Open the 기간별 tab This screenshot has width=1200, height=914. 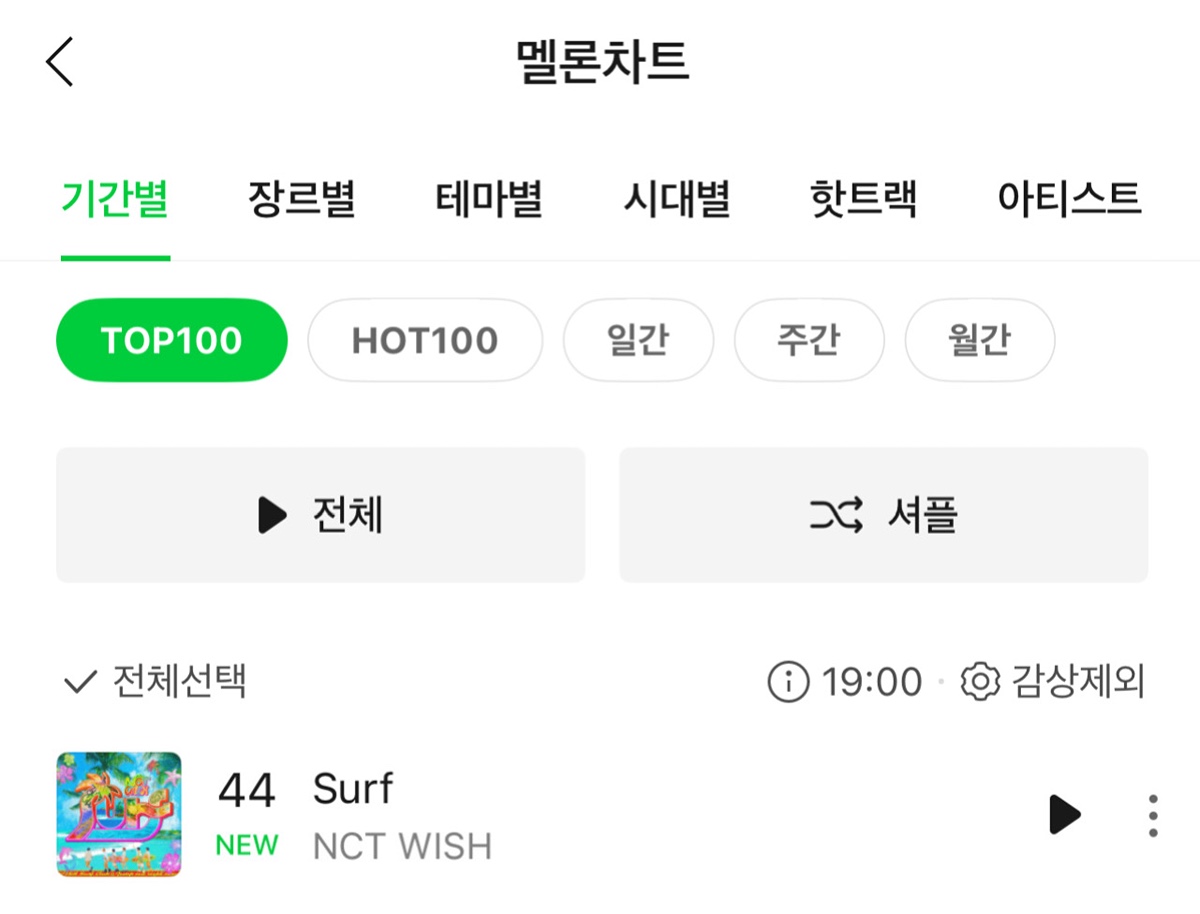click(114, 199)
